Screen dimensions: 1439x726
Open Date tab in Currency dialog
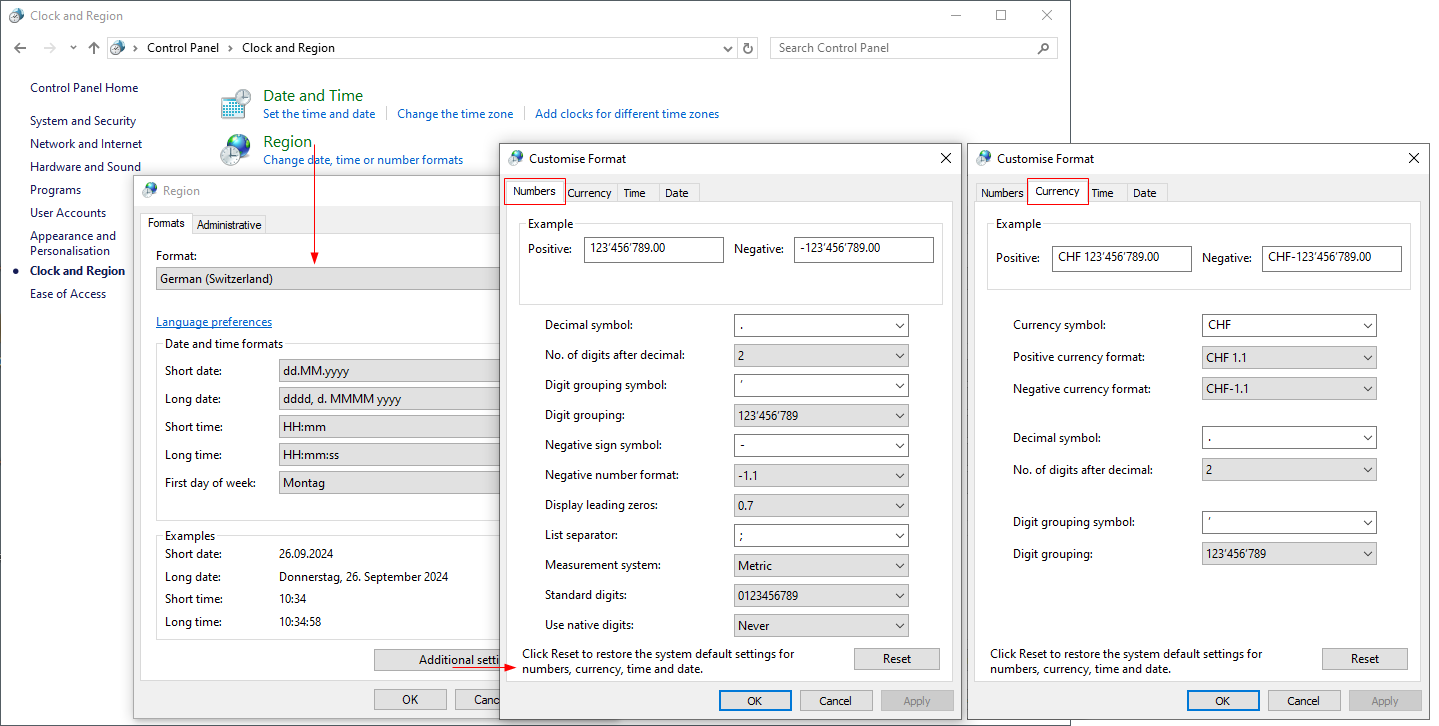click(x=1145, y=193)
